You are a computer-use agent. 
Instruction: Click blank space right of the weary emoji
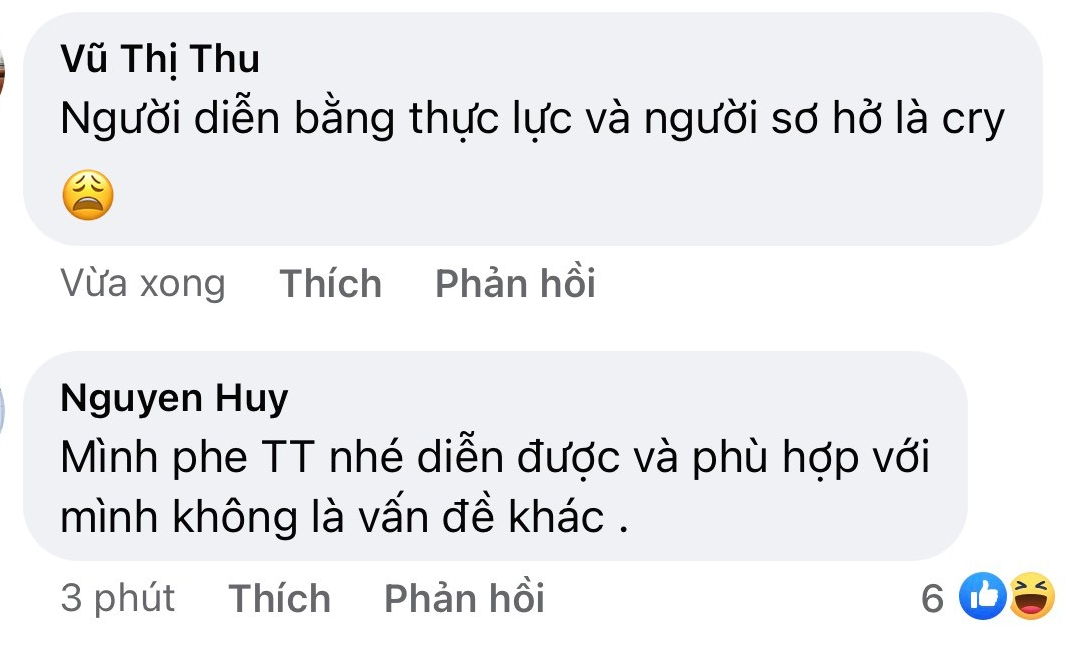pyautogui.click(x=500, y=195)
